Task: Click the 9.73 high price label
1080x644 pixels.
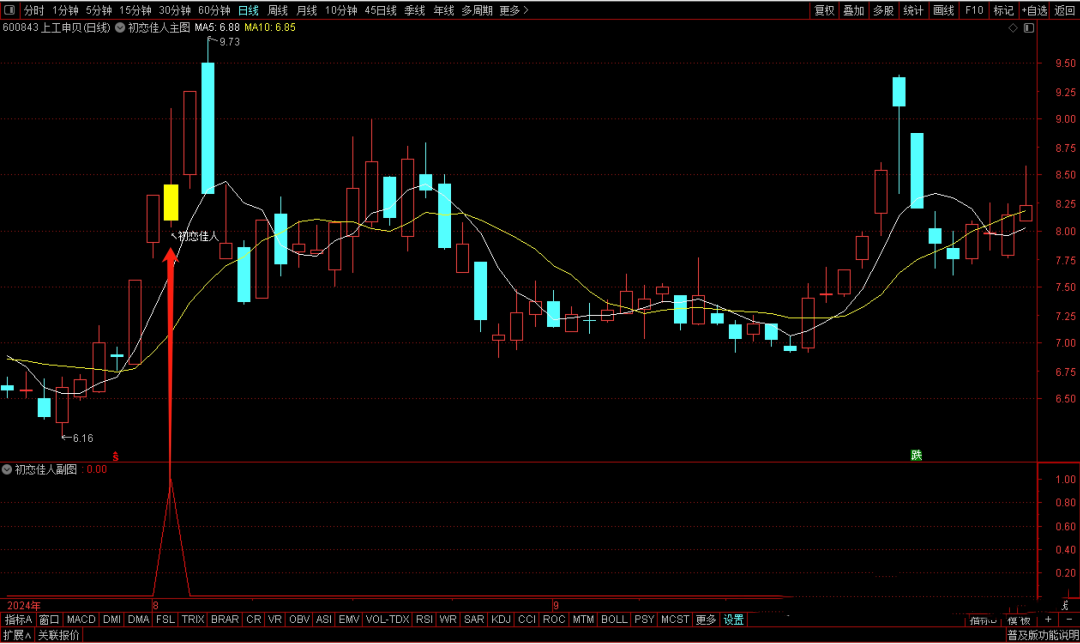Action: pyautogui.click(x=229, y=42)
